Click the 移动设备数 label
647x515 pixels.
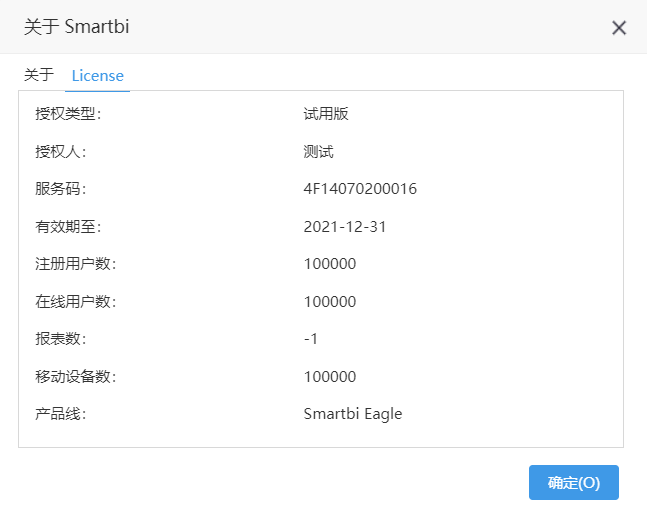click(x=76, y=377)
